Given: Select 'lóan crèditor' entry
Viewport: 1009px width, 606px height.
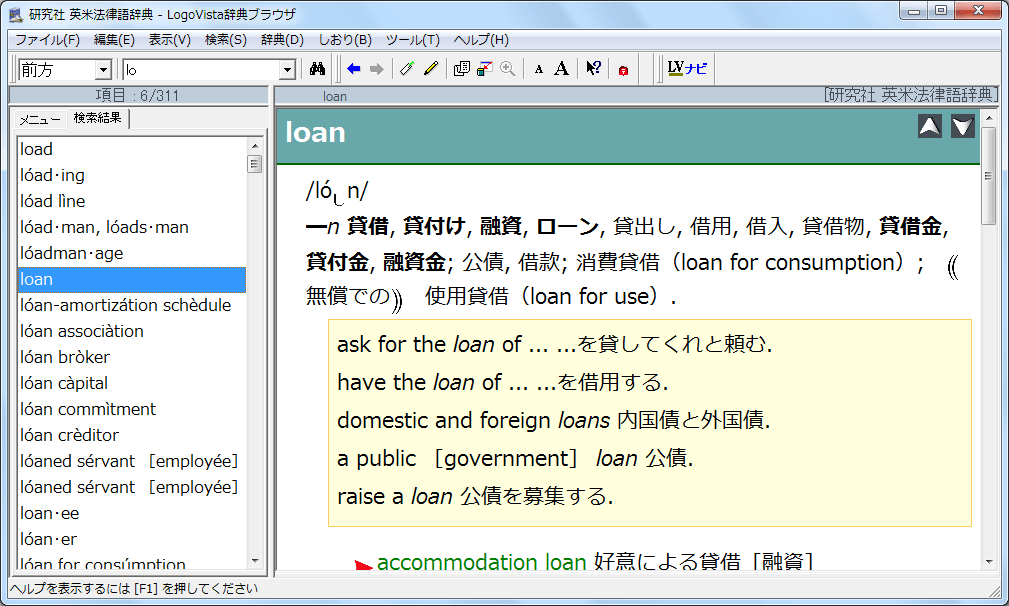Looking at the screenshot, I should point(132,435).
